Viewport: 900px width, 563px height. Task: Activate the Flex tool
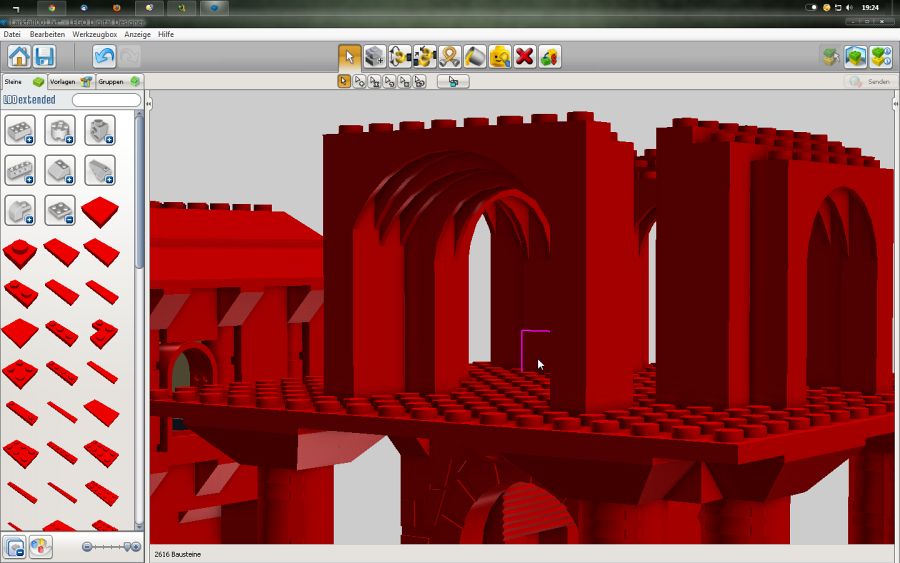[450, 56]
